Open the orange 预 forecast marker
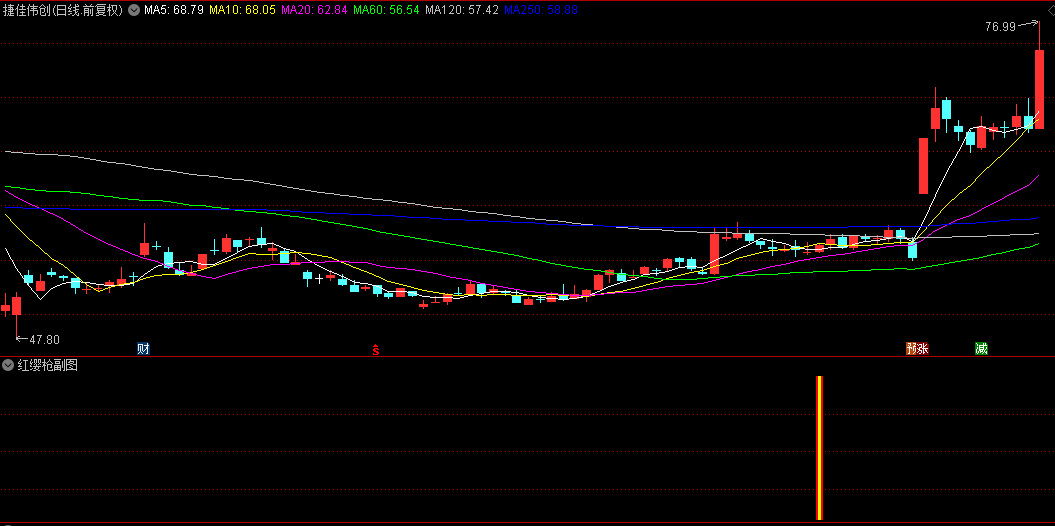The image size is (1055, 526). [912, 348]
